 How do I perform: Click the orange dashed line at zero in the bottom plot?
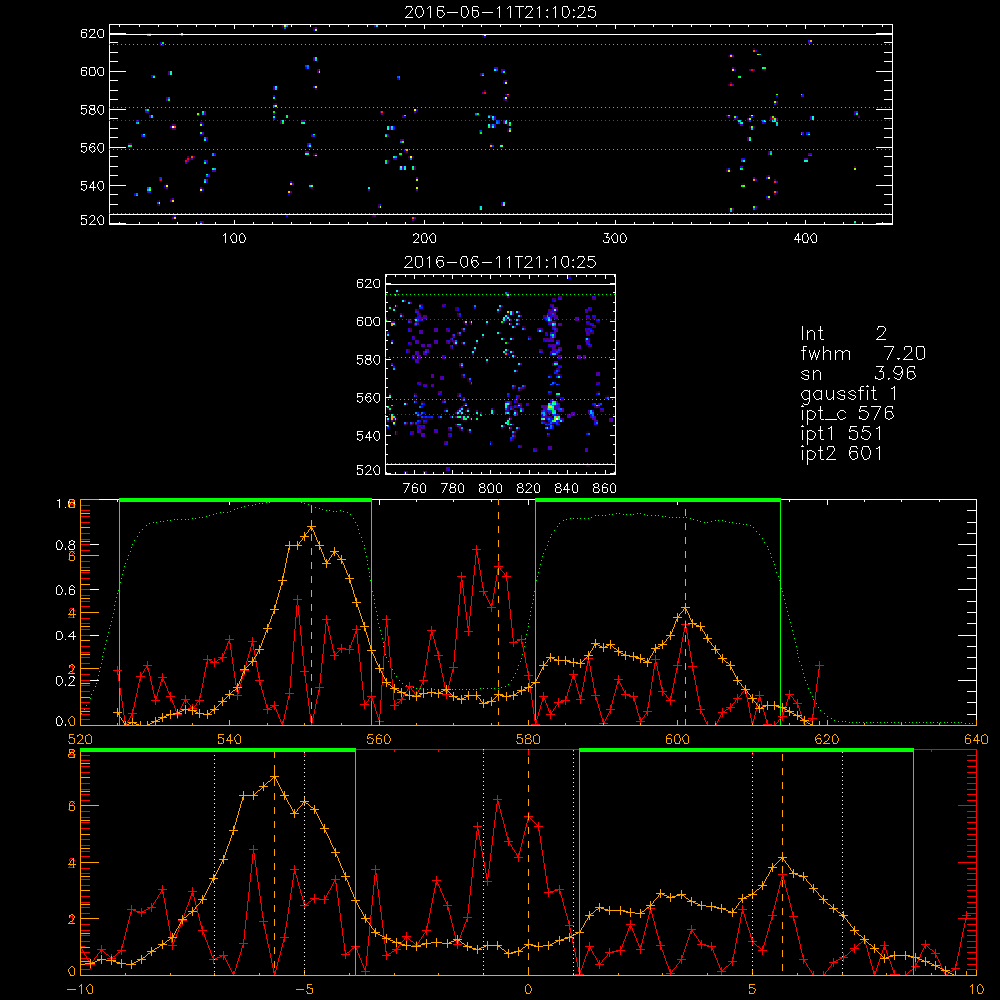pyautogui.click(x=529, y=862)
